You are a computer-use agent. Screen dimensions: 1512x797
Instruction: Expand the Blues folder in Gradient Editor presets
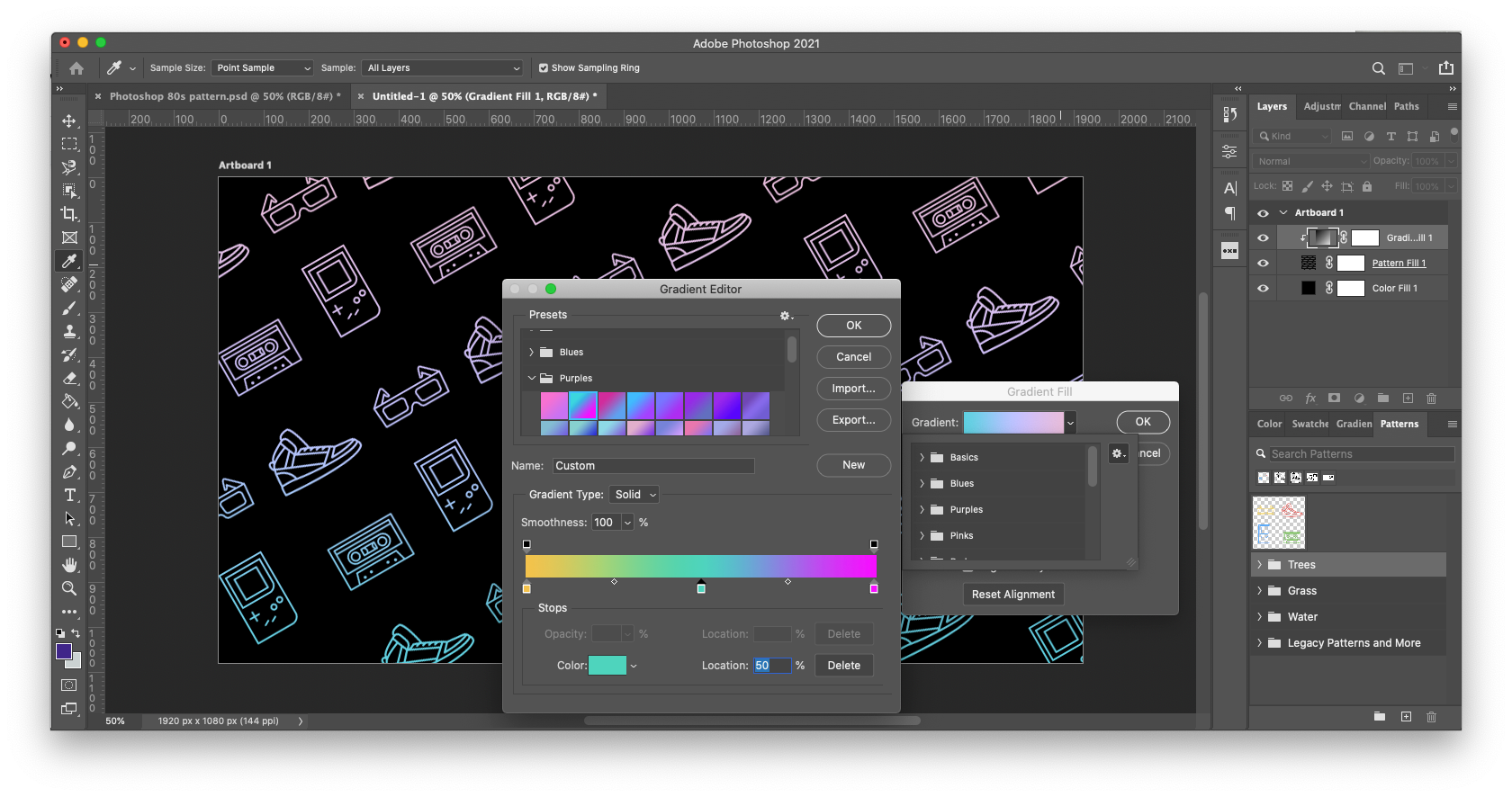click(x=531, y=353)
